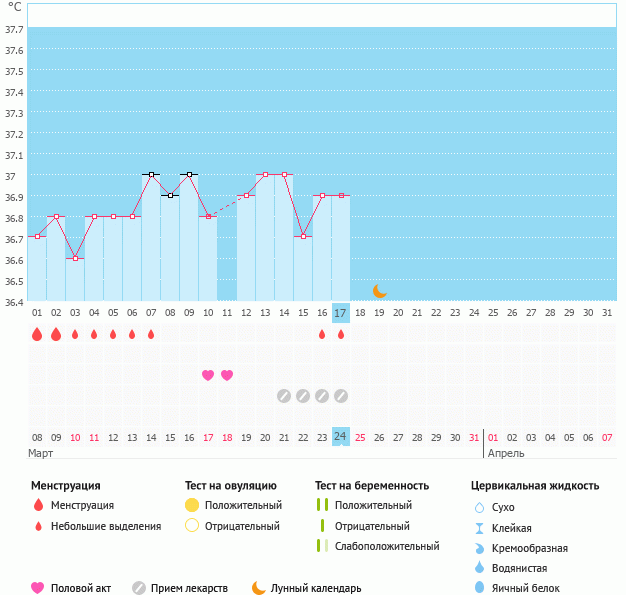Click the pink heart on cycle day 11

point(227,375)
